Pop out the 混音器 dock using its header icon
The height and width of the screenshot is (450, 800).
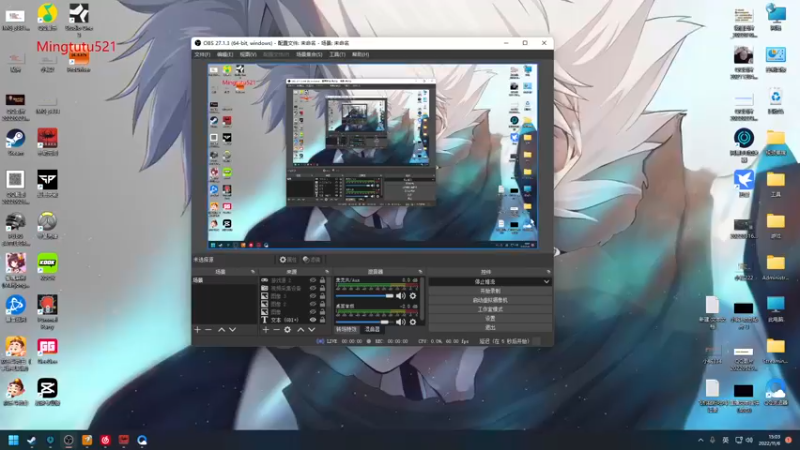click(x=420, y=272)
